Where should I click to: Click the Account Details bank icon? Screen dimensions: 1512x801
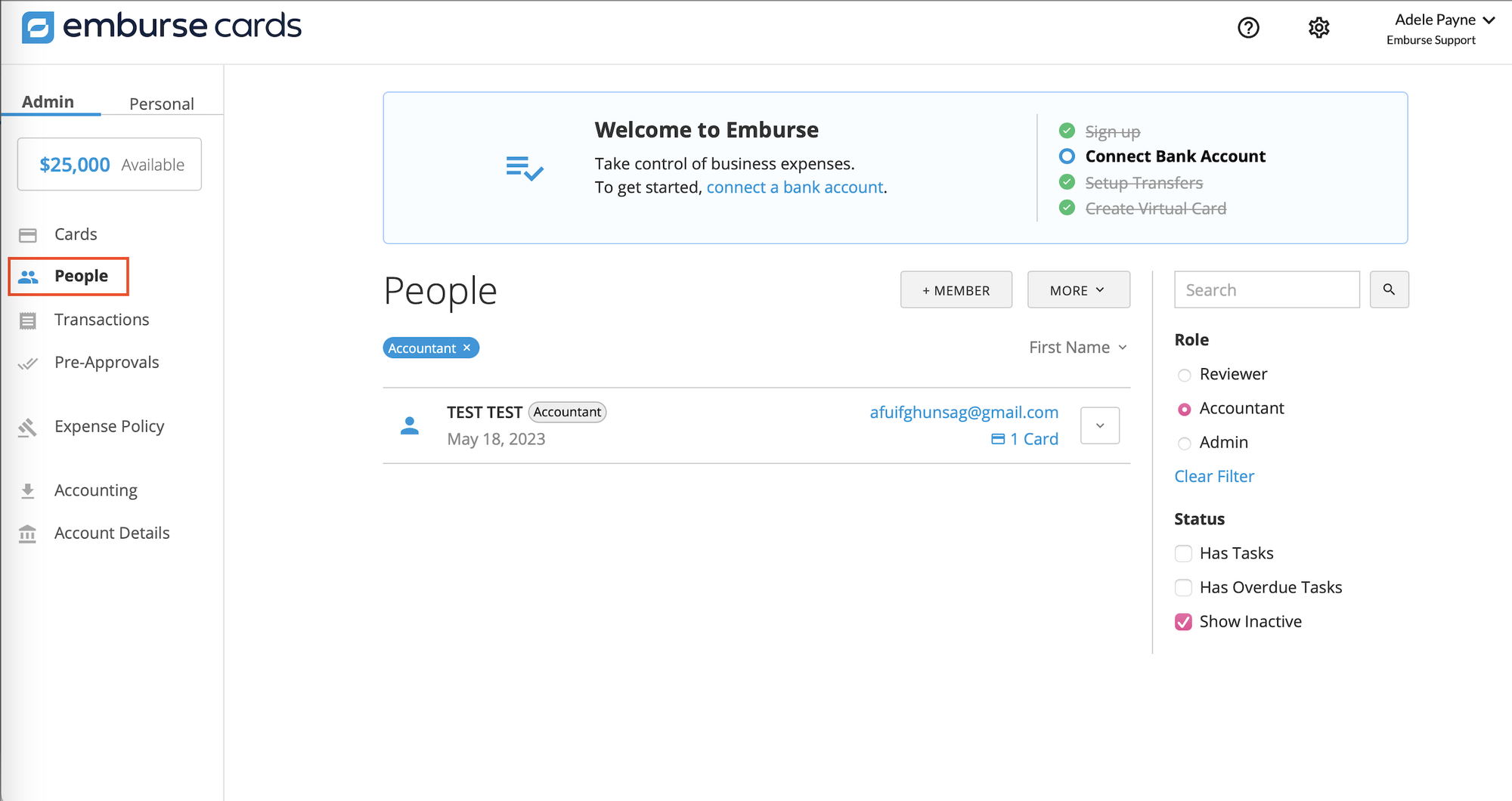click(28, 533)
